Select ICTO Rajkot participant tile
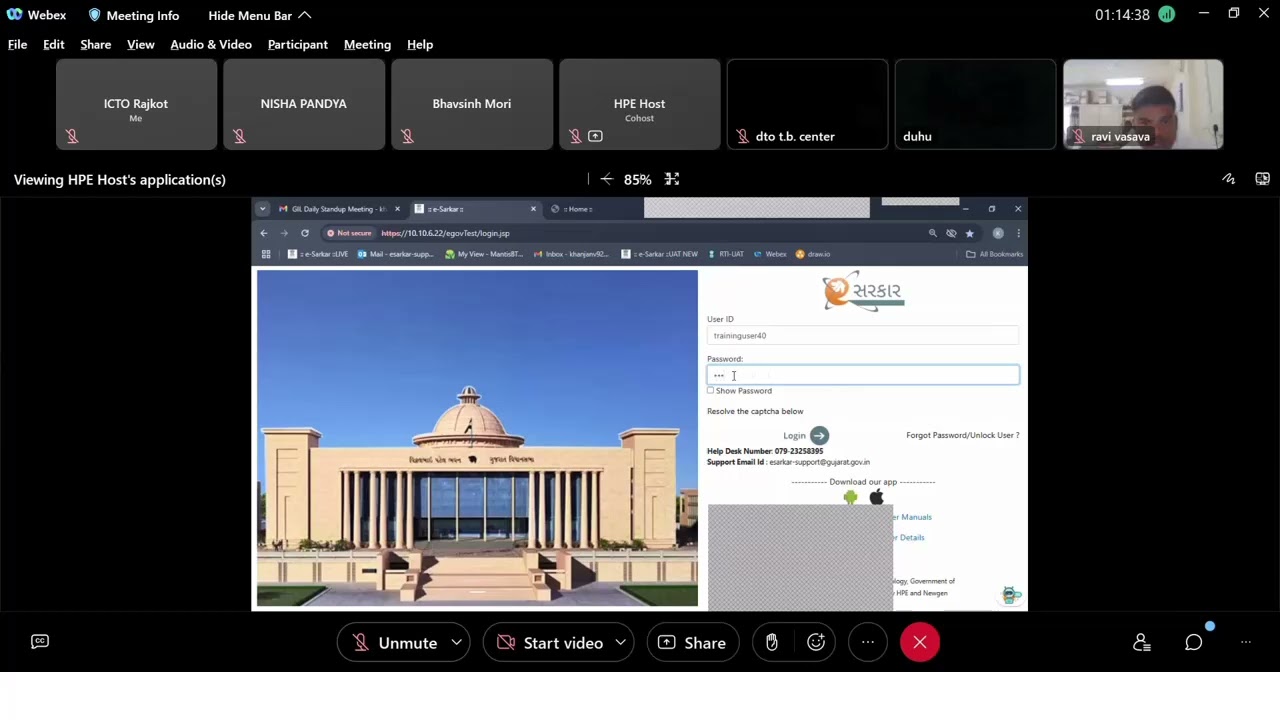Image resolution: width=1280 pixels, height=720 pixels. tap(136, 105)
